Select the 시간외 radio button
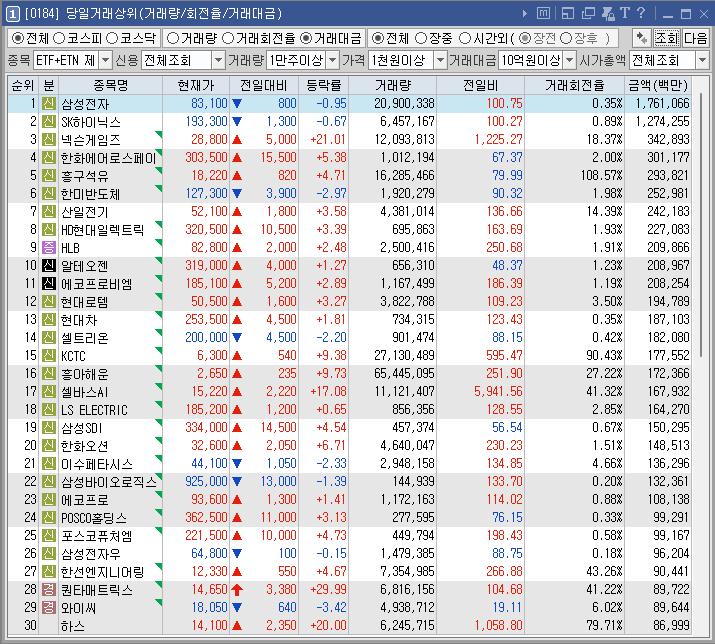Screen dimensions: 715x644 (x=465, y=38)
